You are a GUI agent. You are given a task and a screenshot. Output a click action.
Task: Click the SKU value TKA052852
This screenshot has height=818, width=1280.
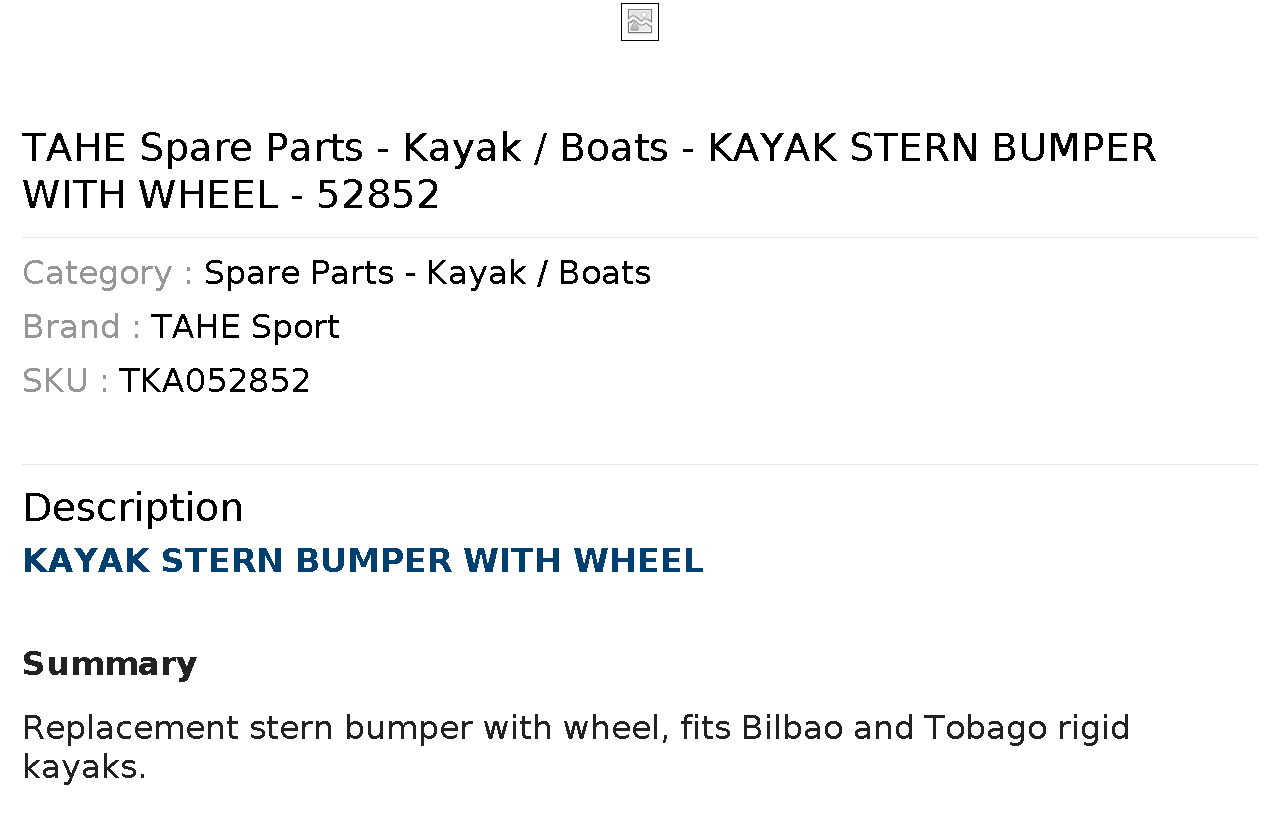point(215,381)
